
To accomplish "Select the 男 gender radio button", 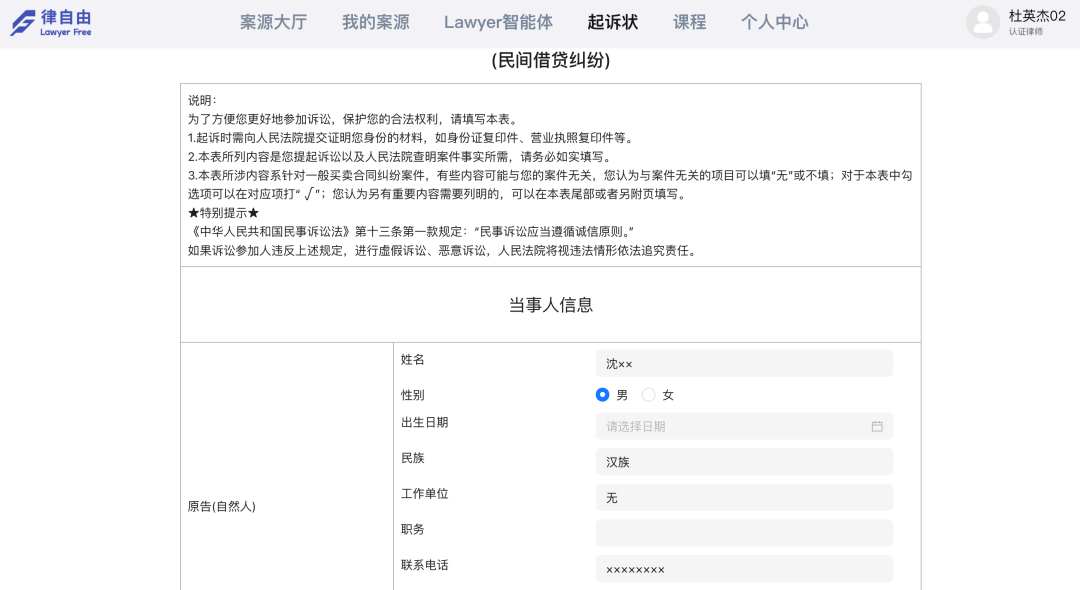I will (x=602, y=394).
